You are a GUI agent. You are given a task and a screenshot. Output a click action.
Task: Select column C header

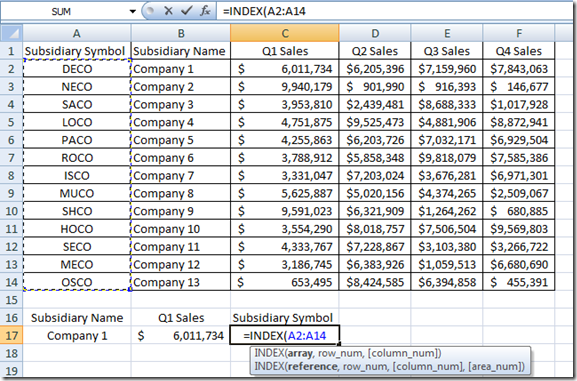pyautogui.click(x=285, y=33)
